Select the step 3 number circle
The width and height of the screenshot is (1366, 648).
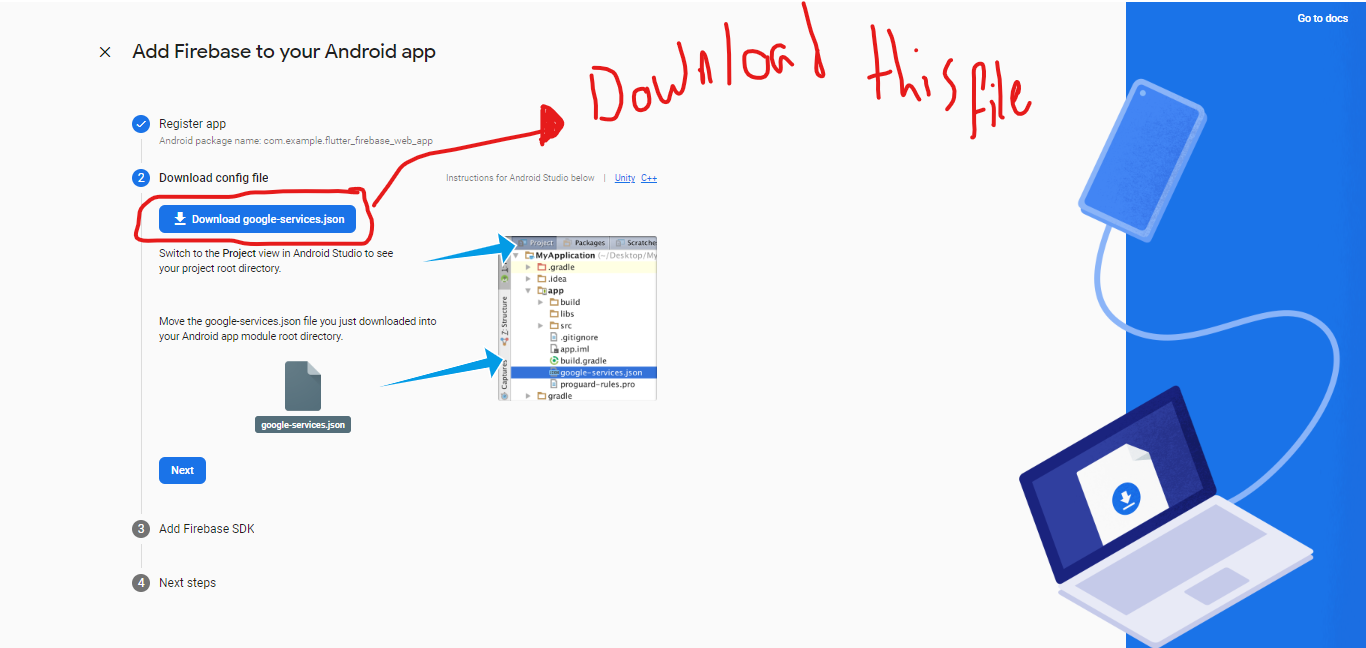(x=141, y=529)
